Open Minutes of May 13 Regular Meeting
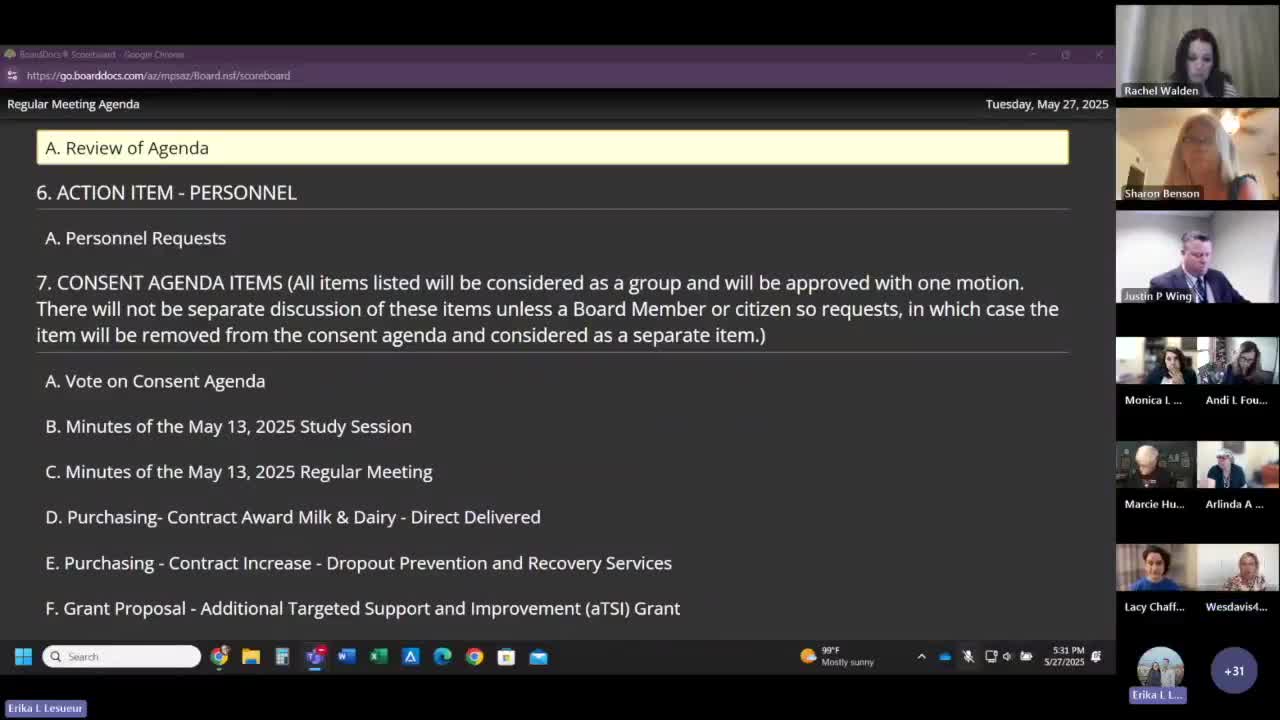1280x720 pixels. pos(238,472)
